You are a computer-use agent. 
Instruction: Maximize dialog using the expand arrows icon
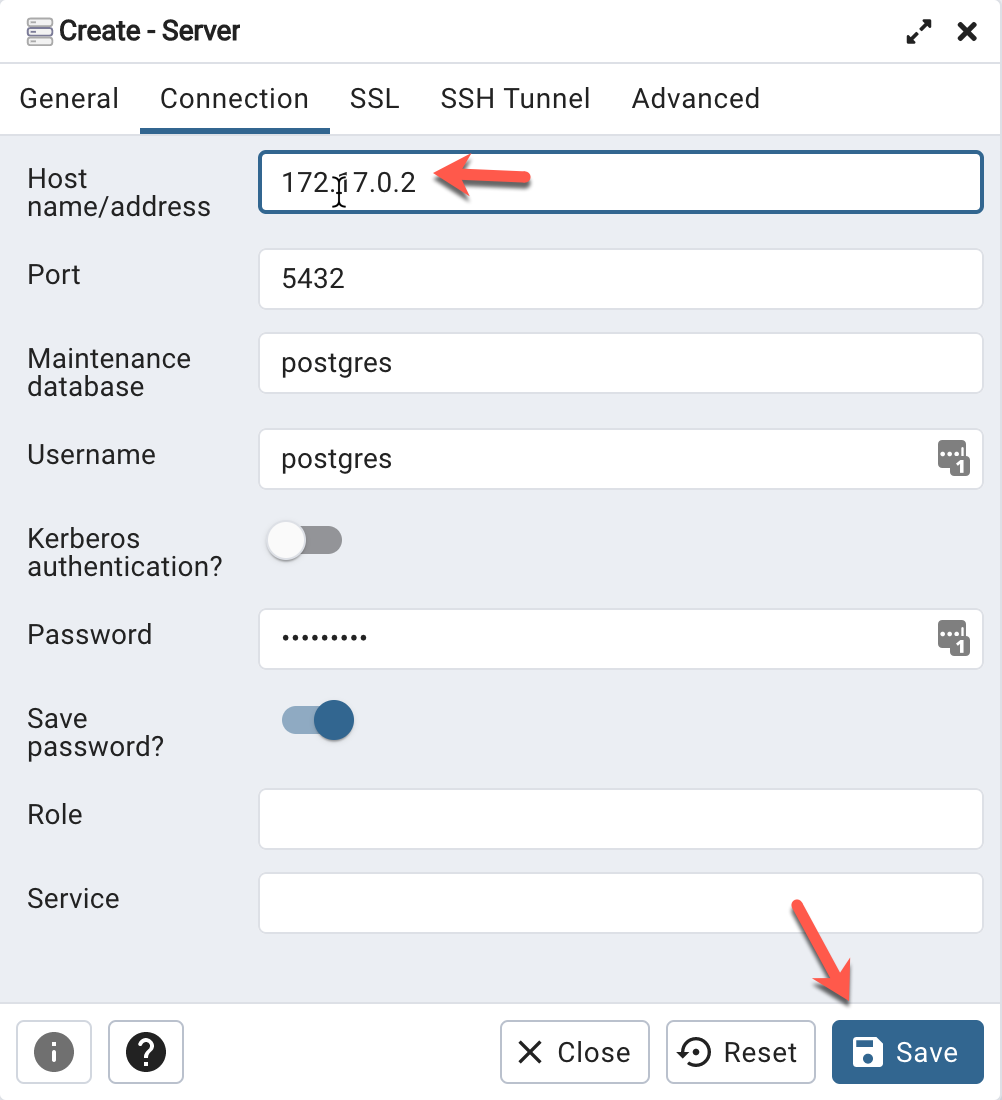918,32
